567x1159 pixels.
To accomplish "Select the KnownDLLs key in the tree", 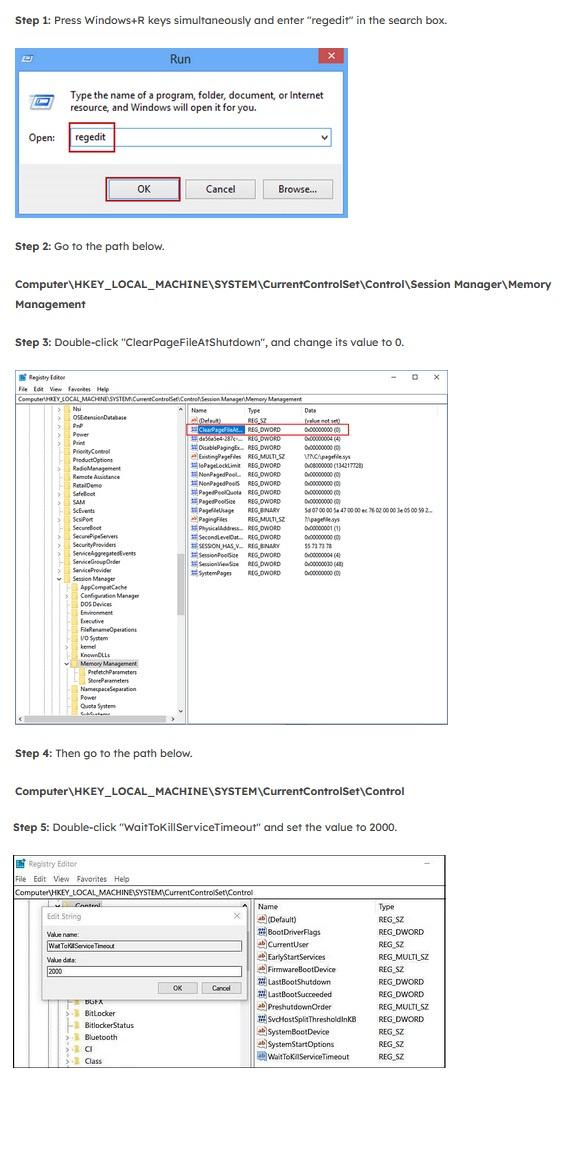I will [95, 655].
